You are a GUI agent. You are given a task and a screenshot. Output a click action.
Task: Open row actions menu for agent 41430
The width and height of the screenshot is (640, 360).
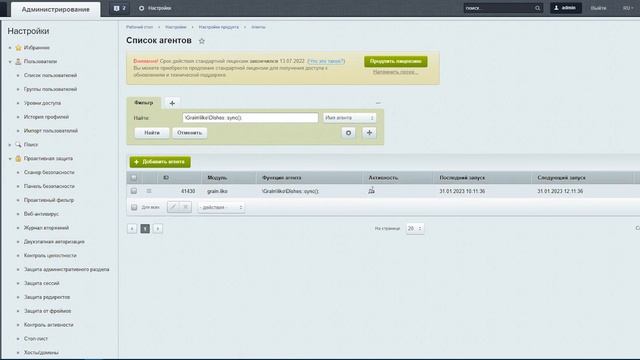[x=149, y=191]
